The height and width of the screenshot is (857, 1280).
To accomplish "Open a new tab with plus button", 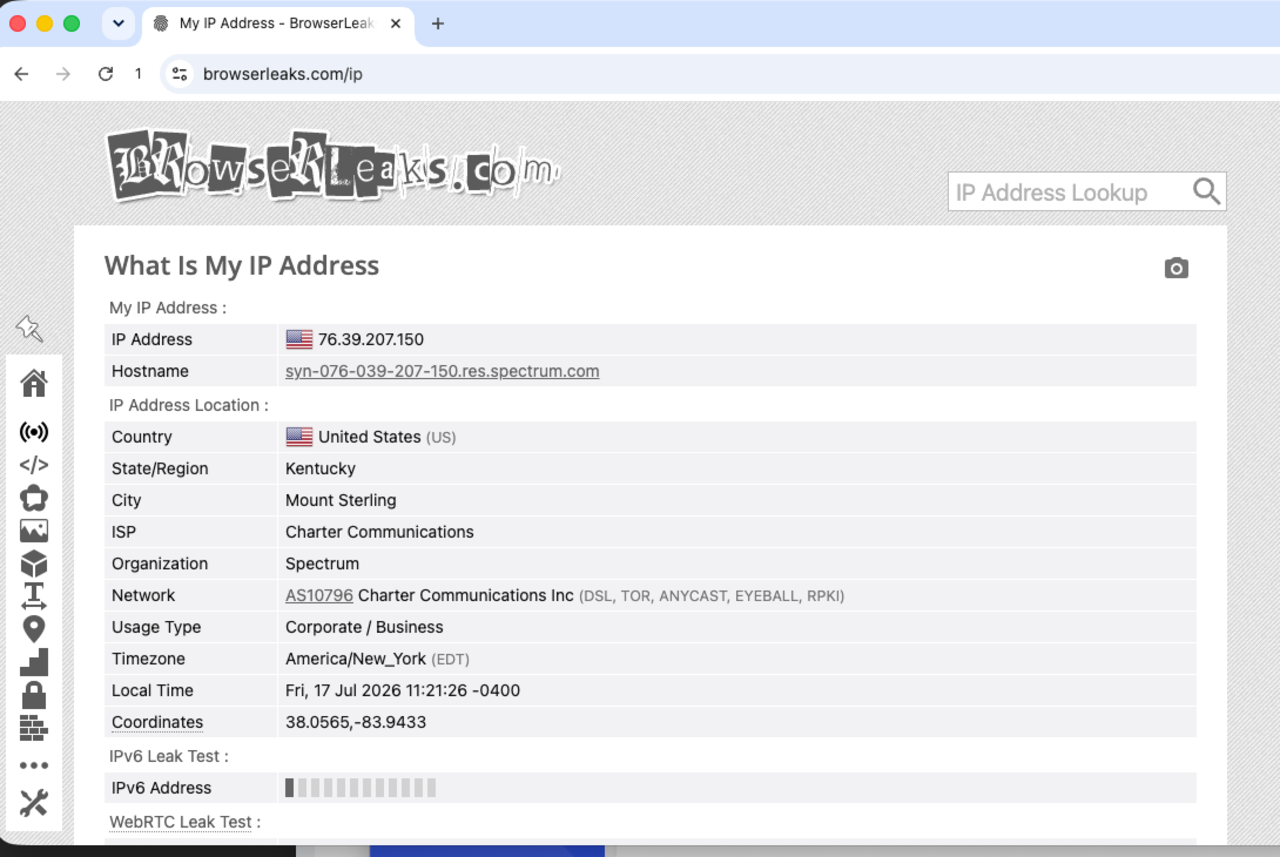I will [x=437, y=24].
